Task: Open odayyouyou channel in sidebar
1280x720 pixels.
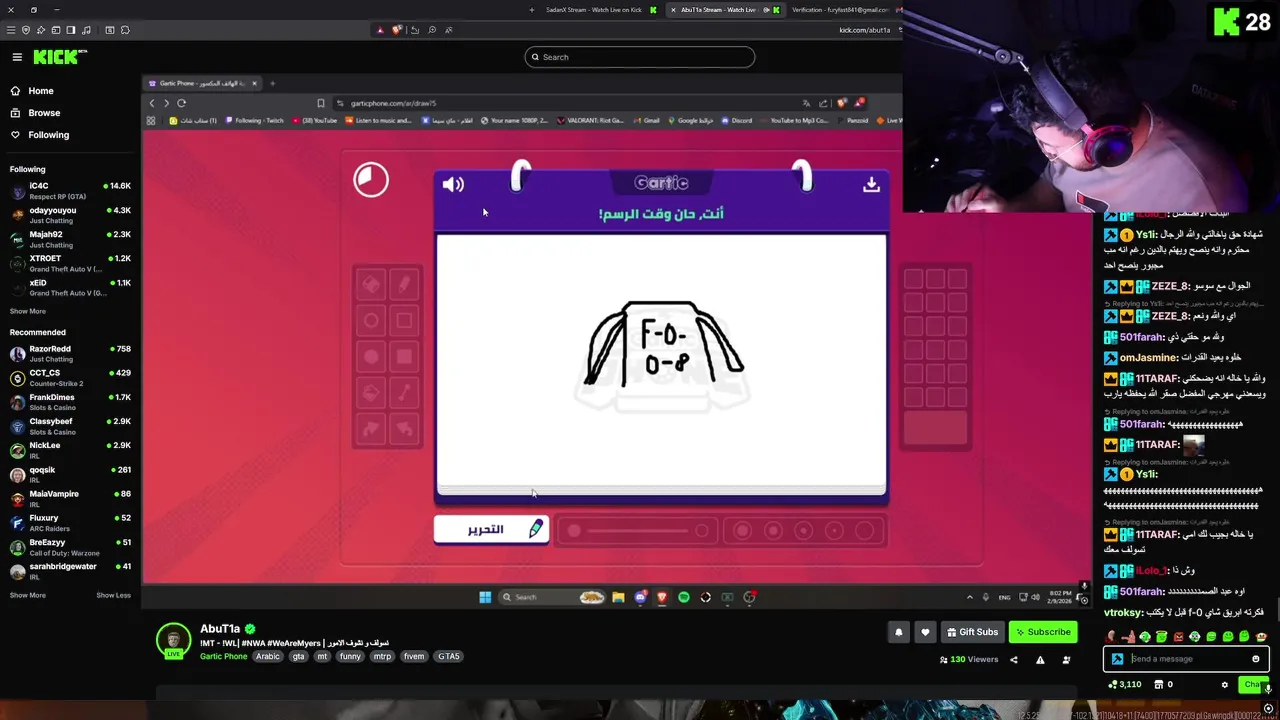Action: pos(70,214)
